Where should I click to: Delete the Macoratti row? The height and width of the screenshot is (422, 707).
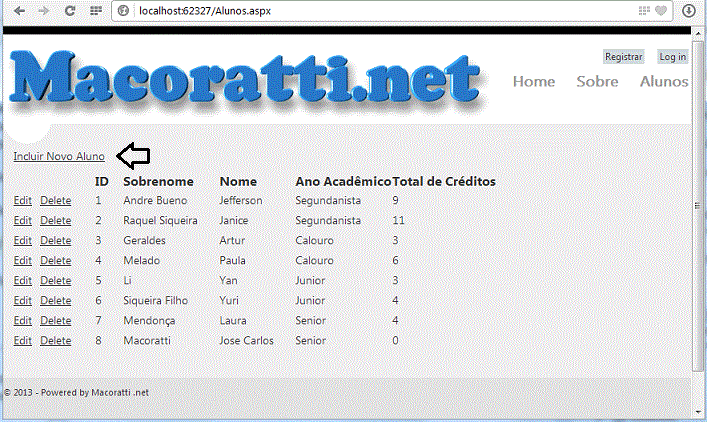[x=55, y=340]
